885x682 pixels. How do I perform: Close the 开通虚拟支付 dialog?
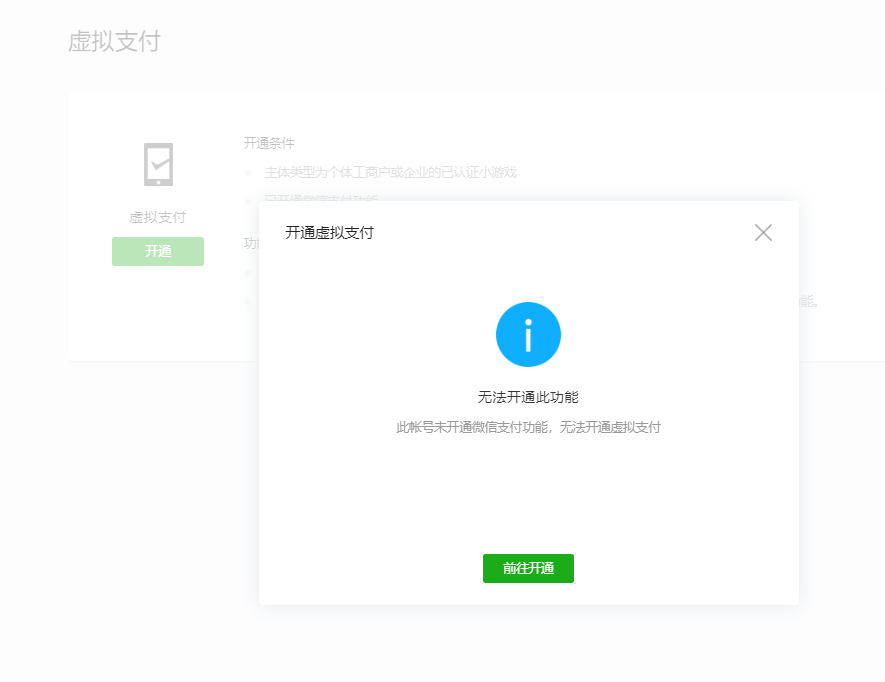click(x=763, y=232)
